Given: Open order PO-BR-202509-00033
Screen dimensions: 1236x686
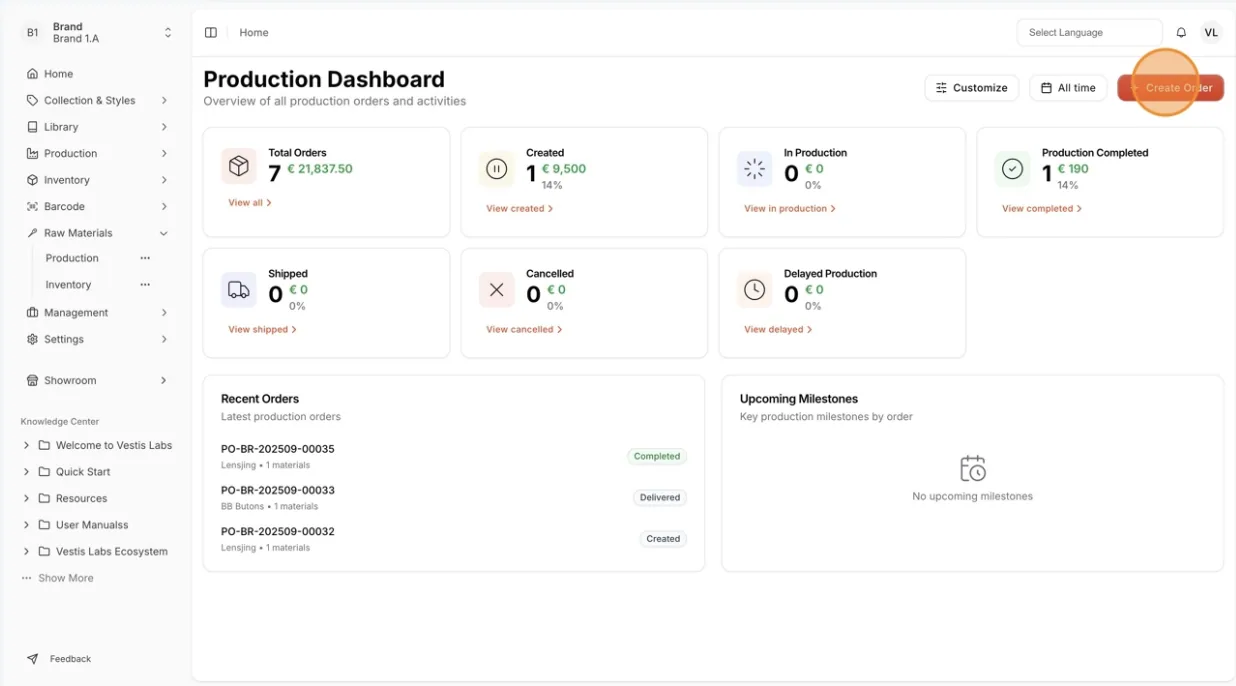Looking at the screenshot, I should [x=278, y=490].
